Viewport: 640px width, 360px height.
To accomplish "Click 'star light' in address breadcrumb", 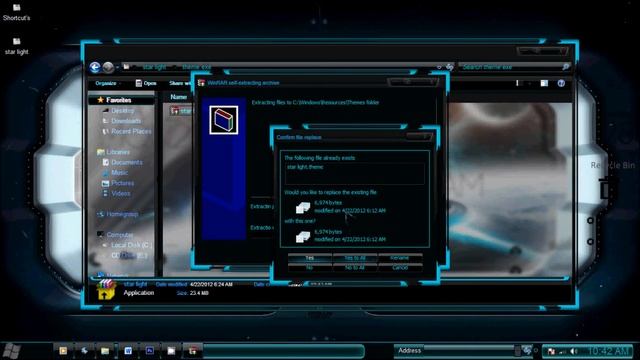I will tap(154, 67).
